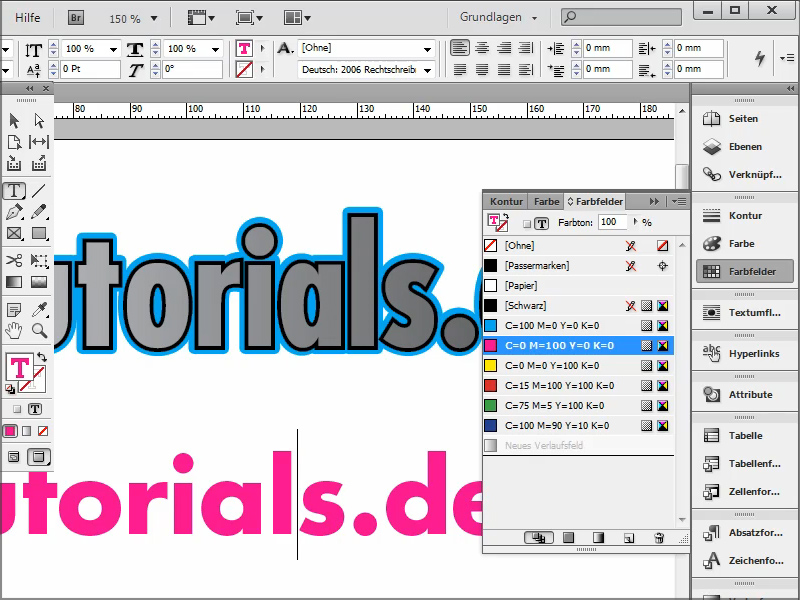Switch to the Kontur tab

506,201
